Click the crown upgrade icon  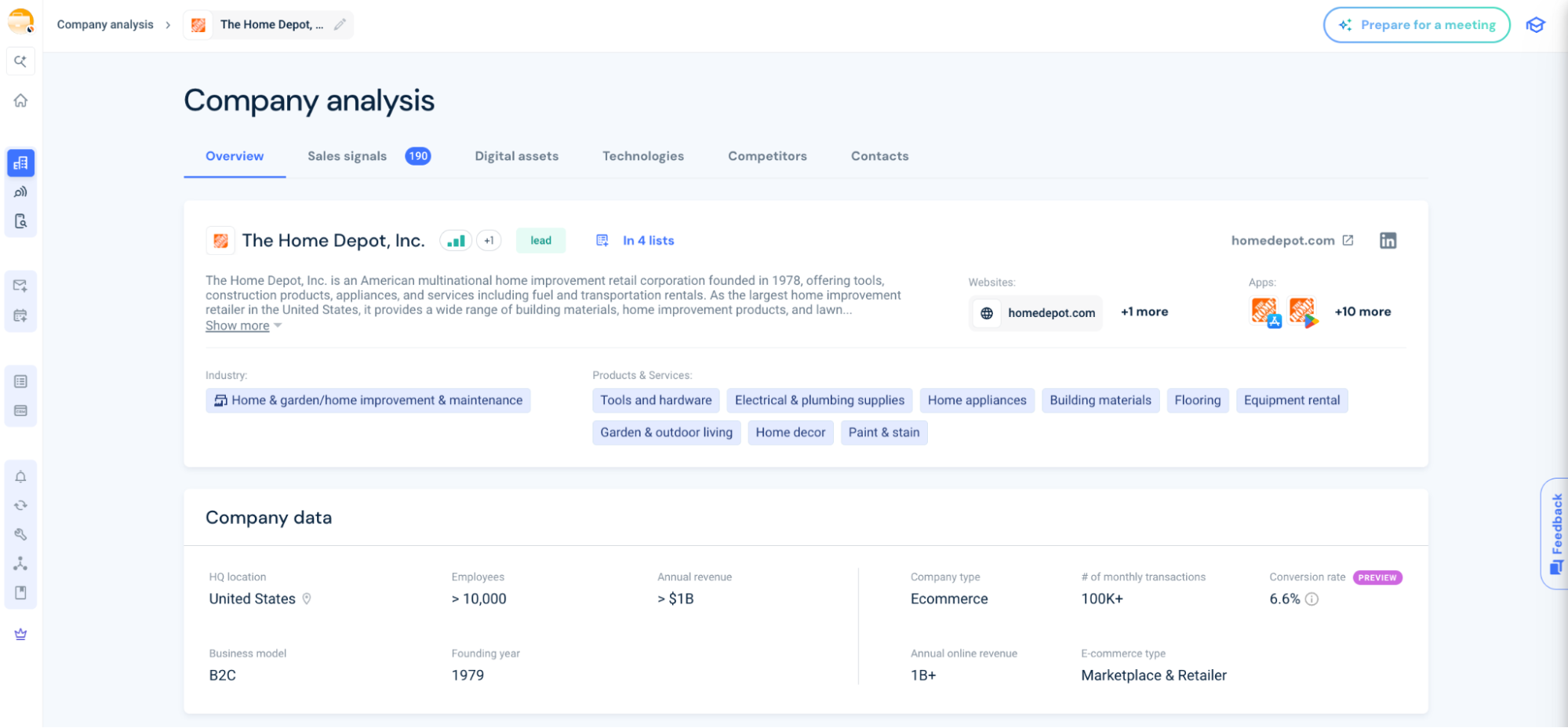click(x=20, y=634)
